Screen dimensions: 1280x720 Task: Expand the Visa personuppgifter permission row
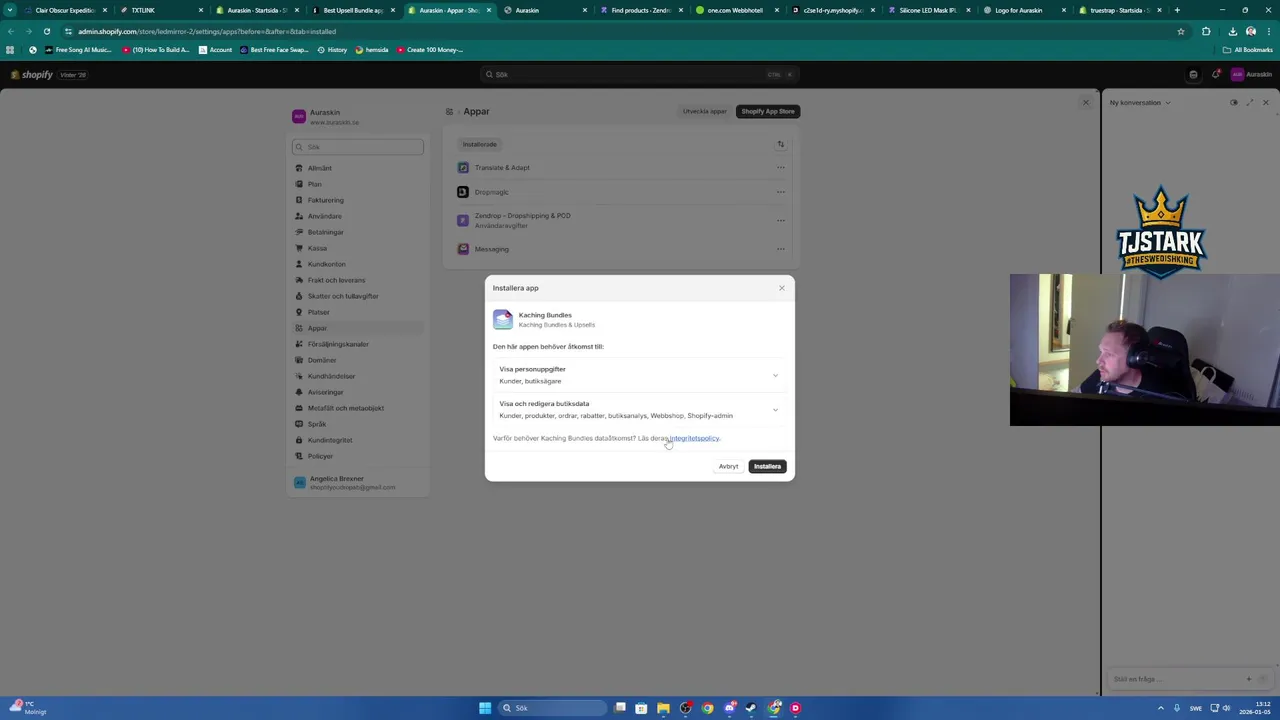(639, 375)
